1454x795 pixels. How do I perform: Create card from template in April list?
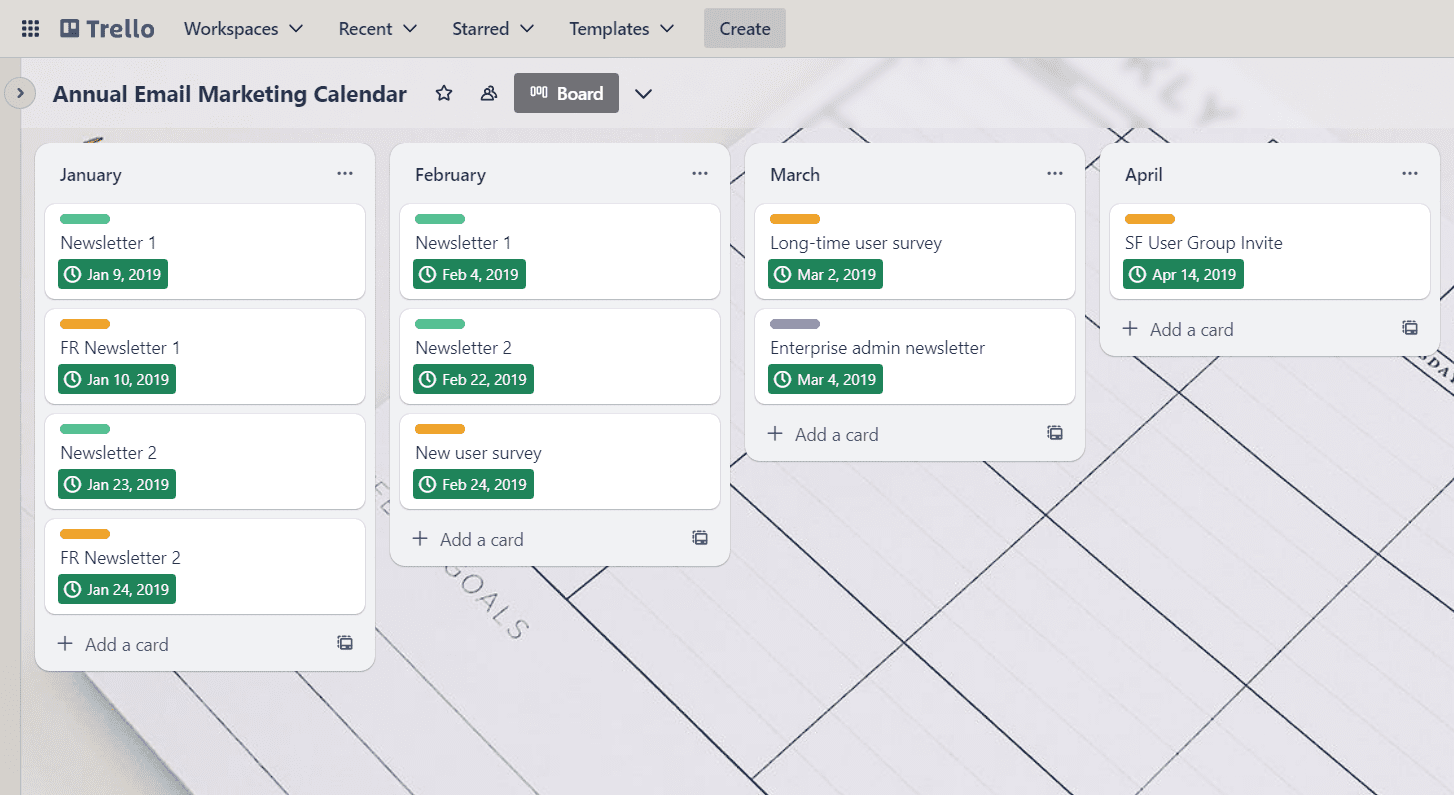[1409, 327]
